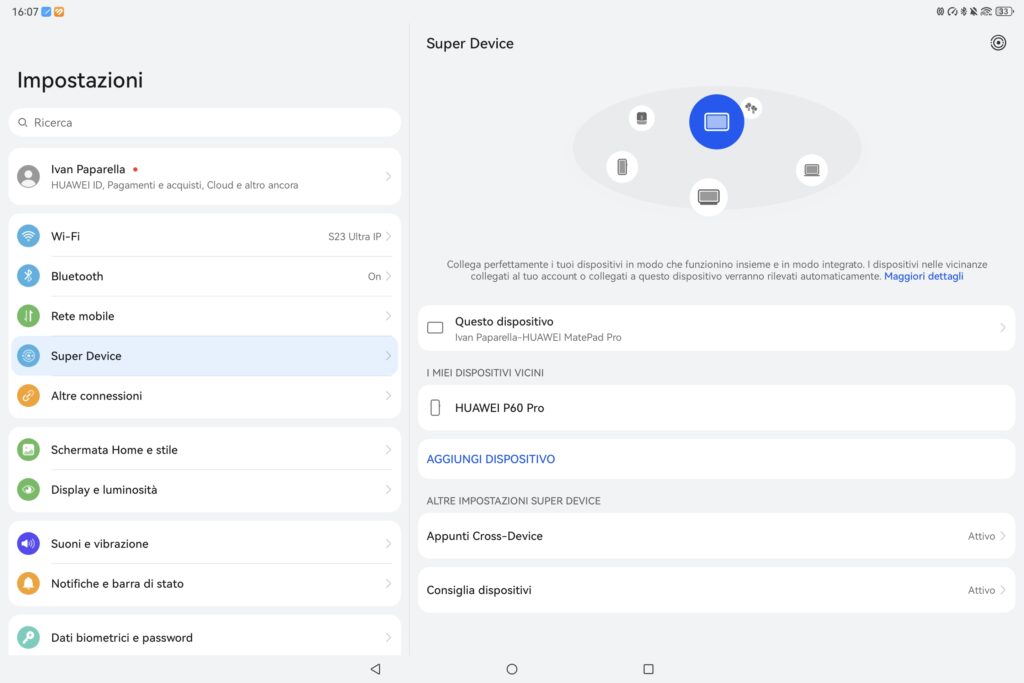Select the laptop icon in device diagram
The height and width of the screenshot is (683, 1024).
click(811, 170)
